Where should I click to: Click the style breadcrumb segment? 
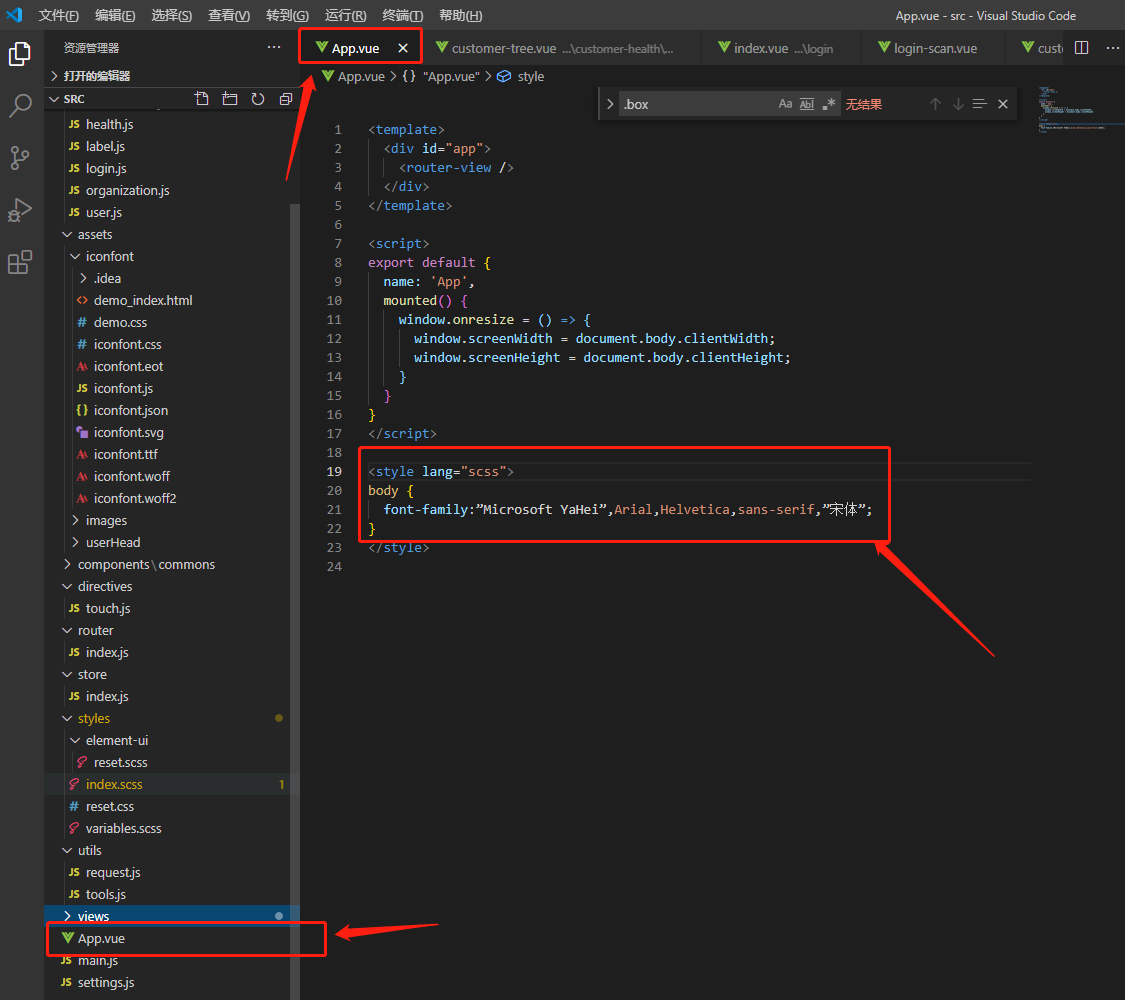[521, 76]
